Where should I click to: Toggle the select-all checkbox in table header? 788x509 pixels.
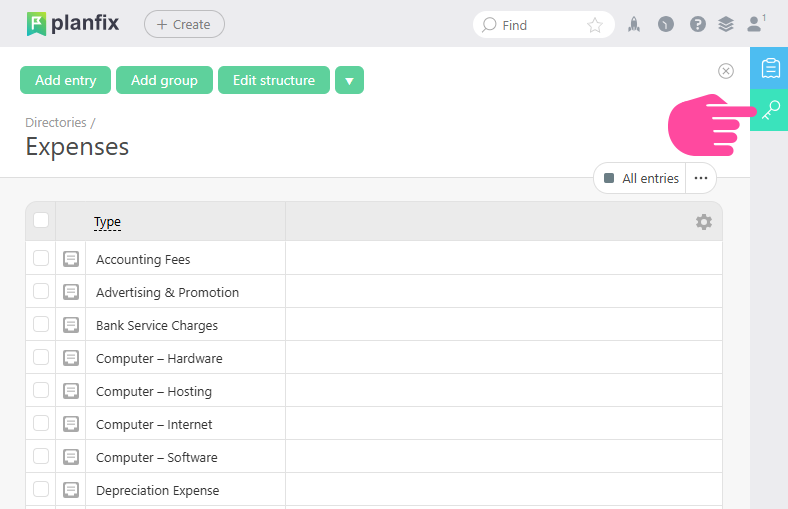click(41, 220)
